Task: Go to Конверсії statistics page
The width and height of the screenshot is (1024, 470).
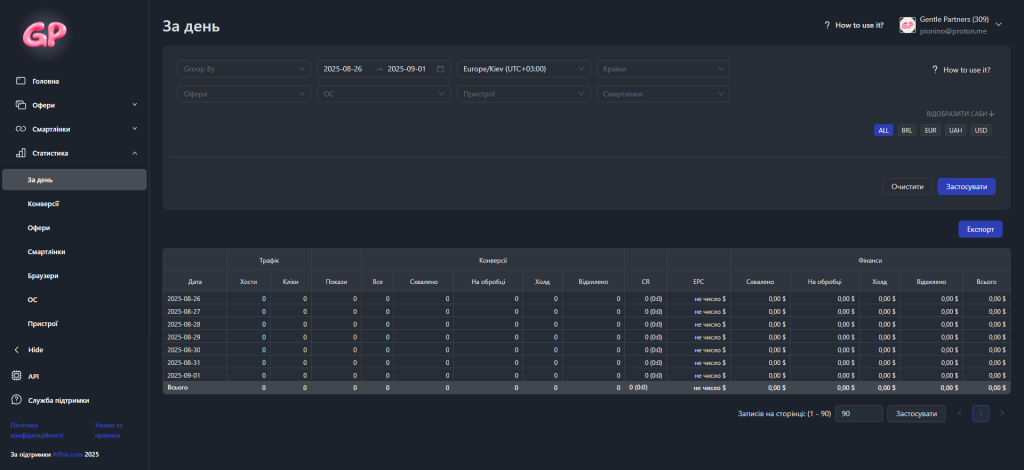Action: (44, 204)
